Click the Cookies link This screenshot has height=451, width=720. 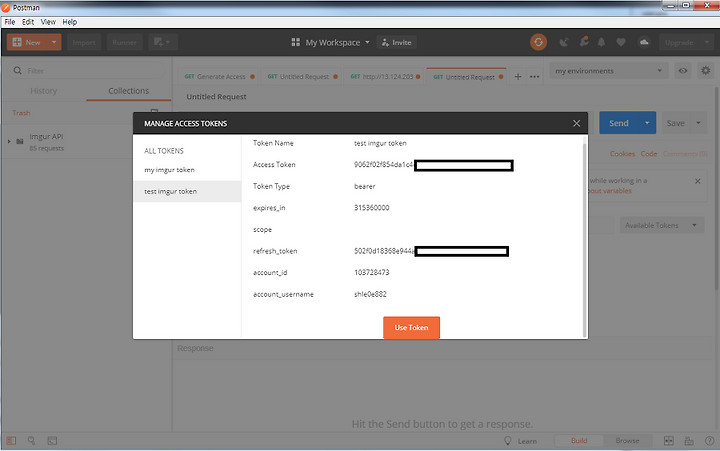pos(622,154)
